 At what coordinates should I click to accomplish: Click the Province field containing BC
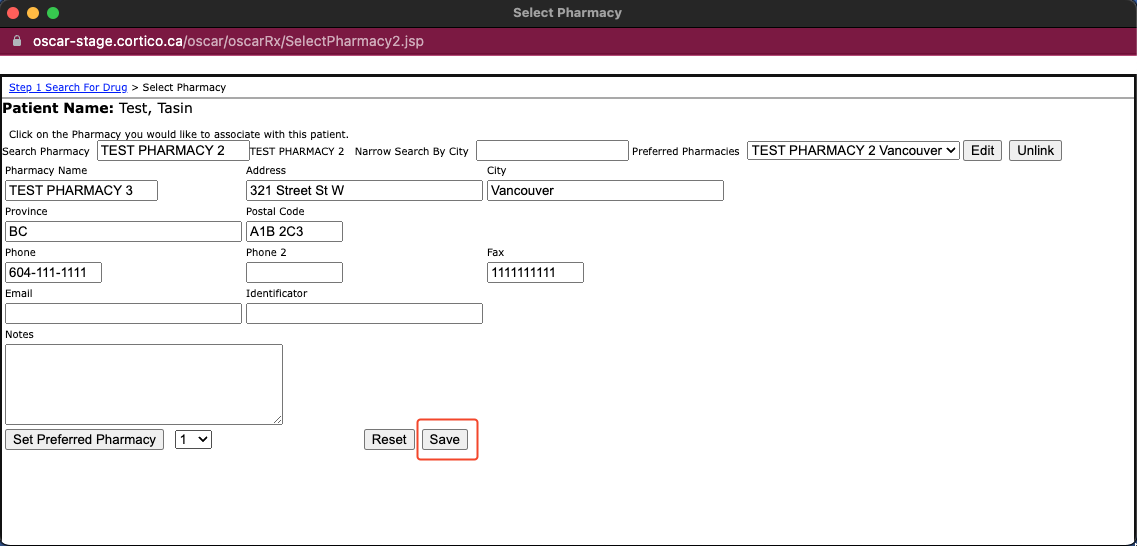coord(123,231)
